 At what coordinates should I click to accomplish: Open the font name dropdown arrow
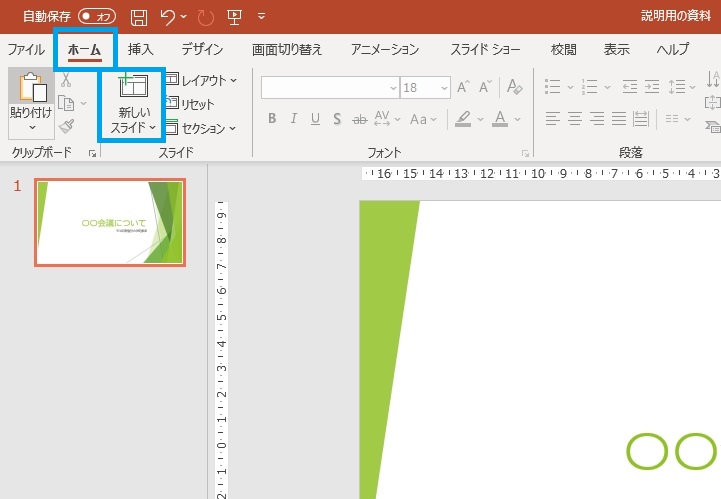(393, 87)
